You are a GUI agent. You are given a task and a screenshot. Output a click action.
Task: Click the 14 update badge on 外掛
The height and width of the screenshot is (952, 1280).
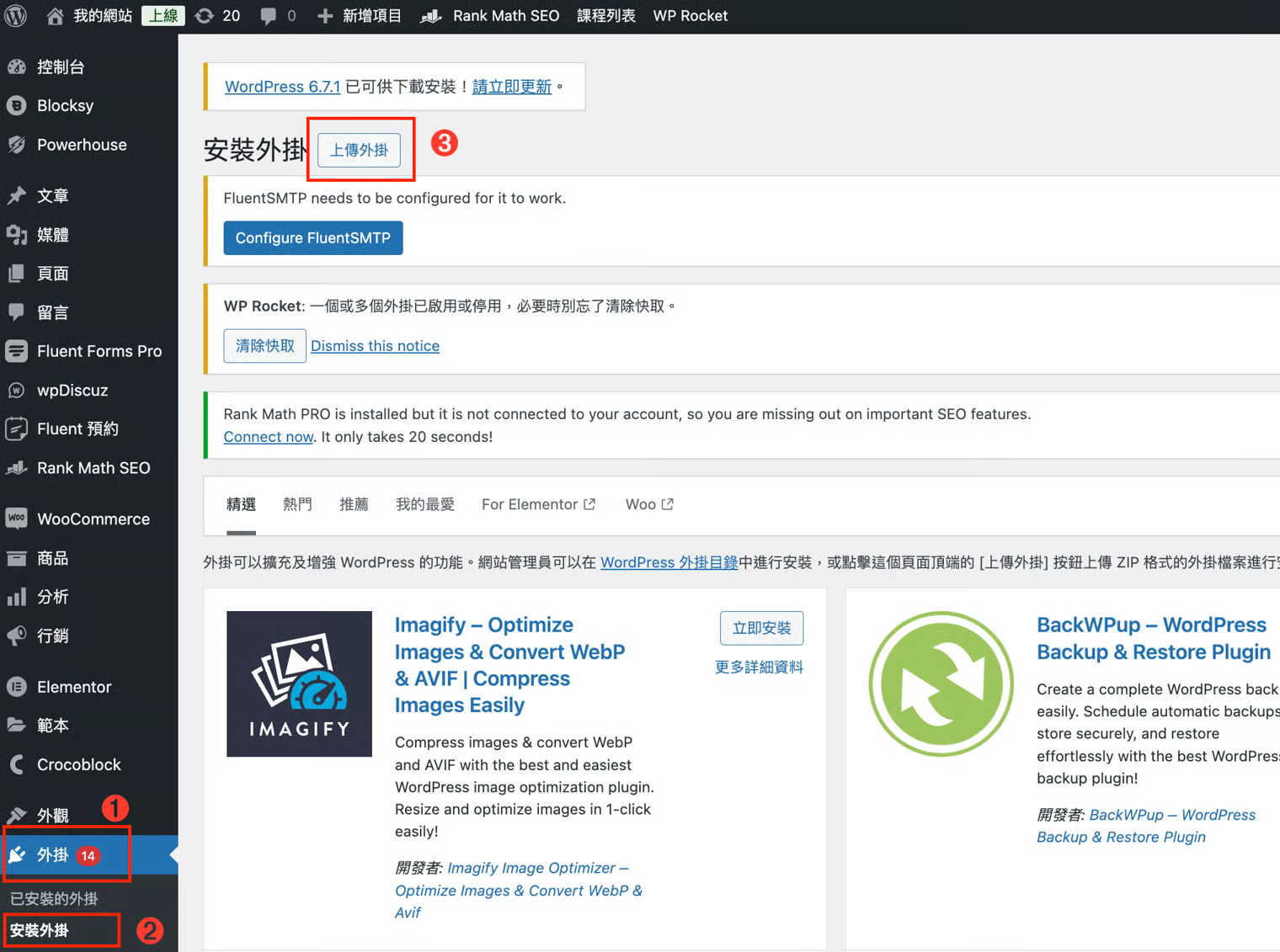point(88,856)
